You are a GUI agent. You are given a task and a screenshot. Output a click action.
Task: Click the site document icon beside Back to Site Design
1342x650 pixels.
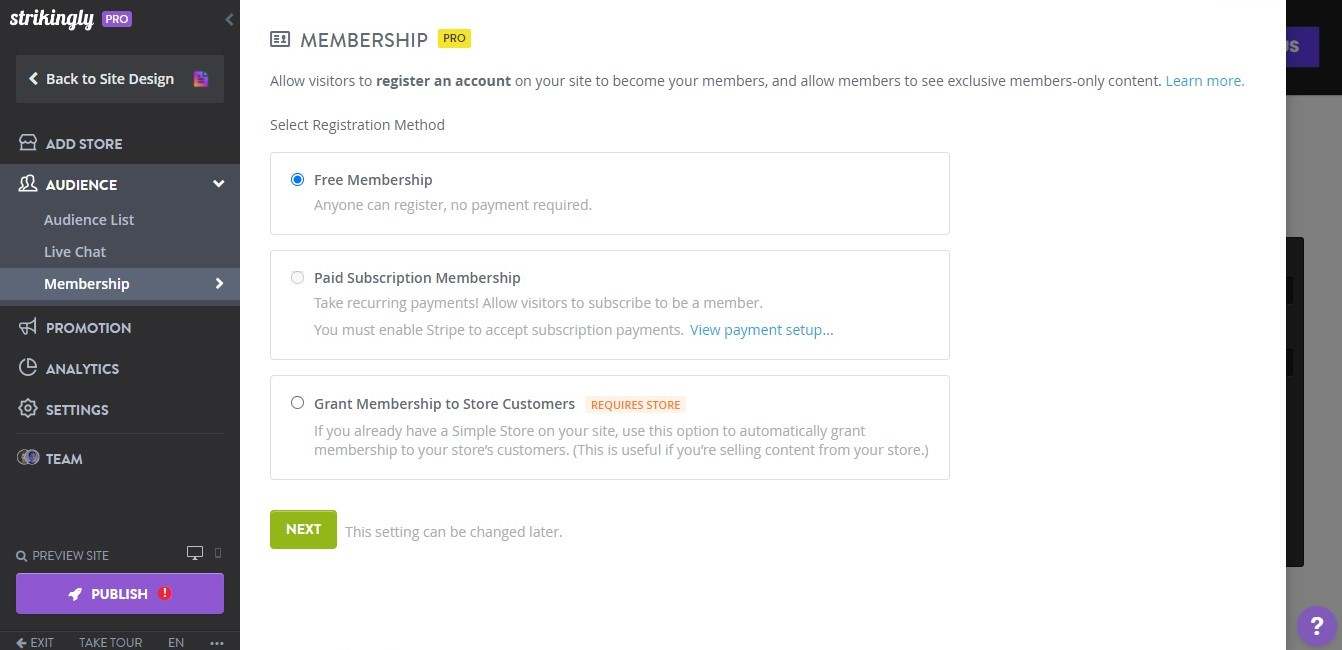point(201,78)
